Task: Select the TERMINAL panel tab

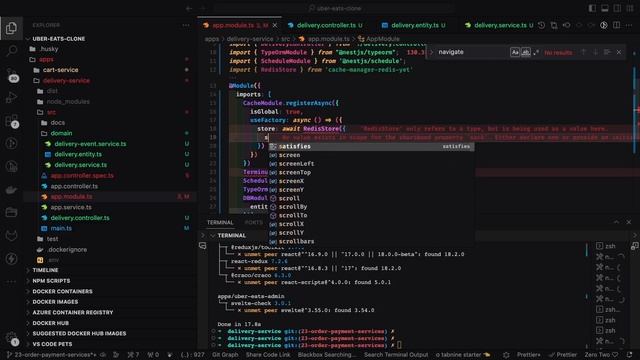Action: pos(220,222)
